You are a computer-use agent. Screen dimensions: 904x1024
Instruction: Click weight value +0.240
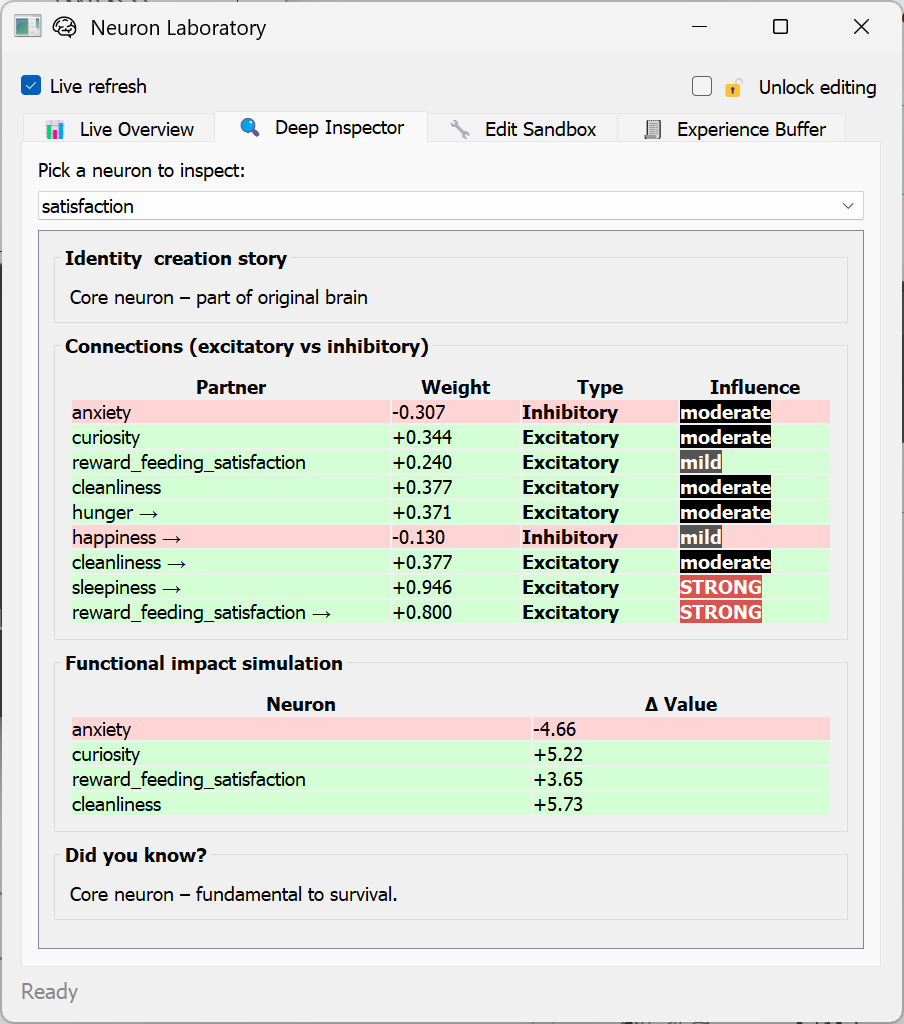[x=422, y=462]
